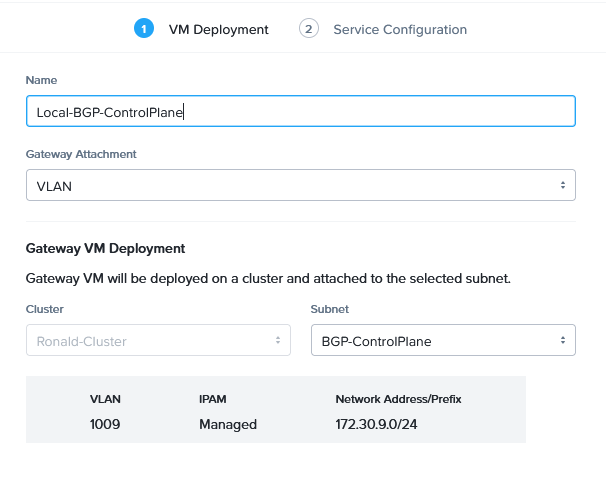Click the step 1 circle icon
This screenshot has height=485, width=606.
click(x=144, y=29)
